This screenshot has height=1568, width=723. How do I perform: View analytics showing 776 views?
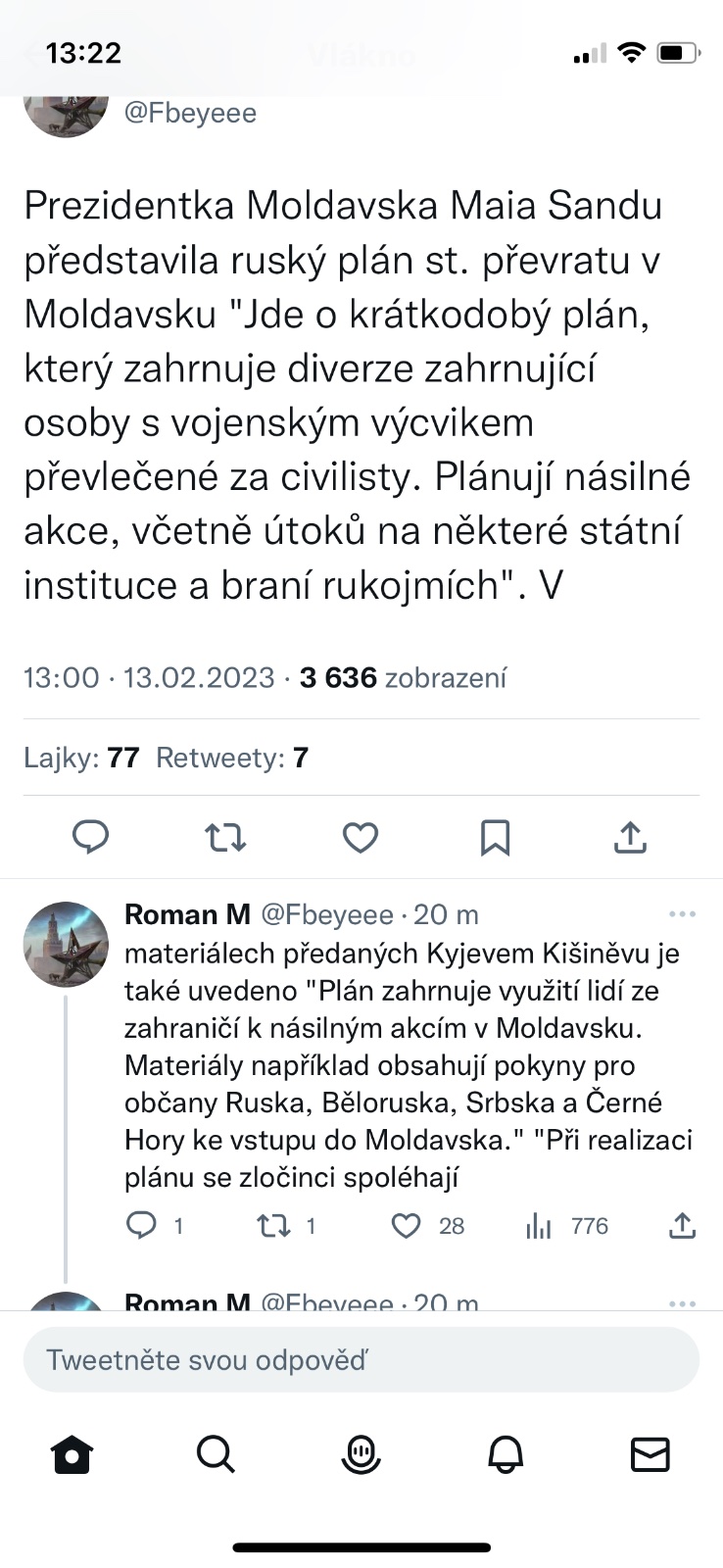(541, 1225)
